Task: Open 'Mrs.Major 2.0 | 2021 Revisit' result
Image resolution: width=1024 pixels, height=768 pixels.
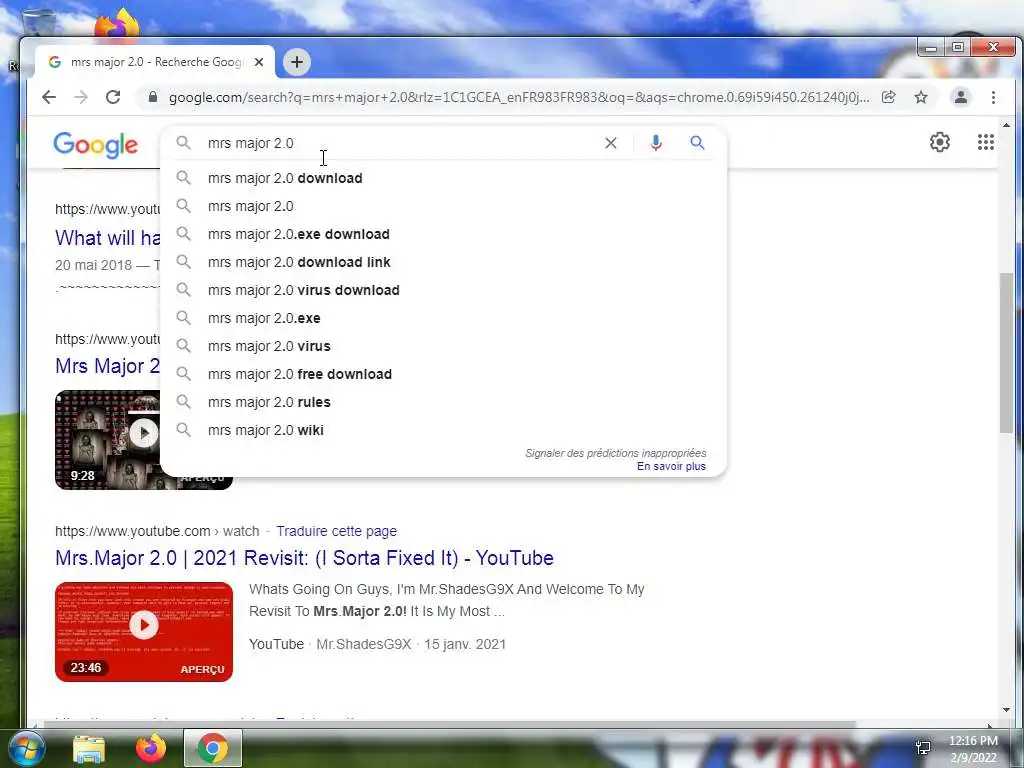Action: click(x=304, y=558)
